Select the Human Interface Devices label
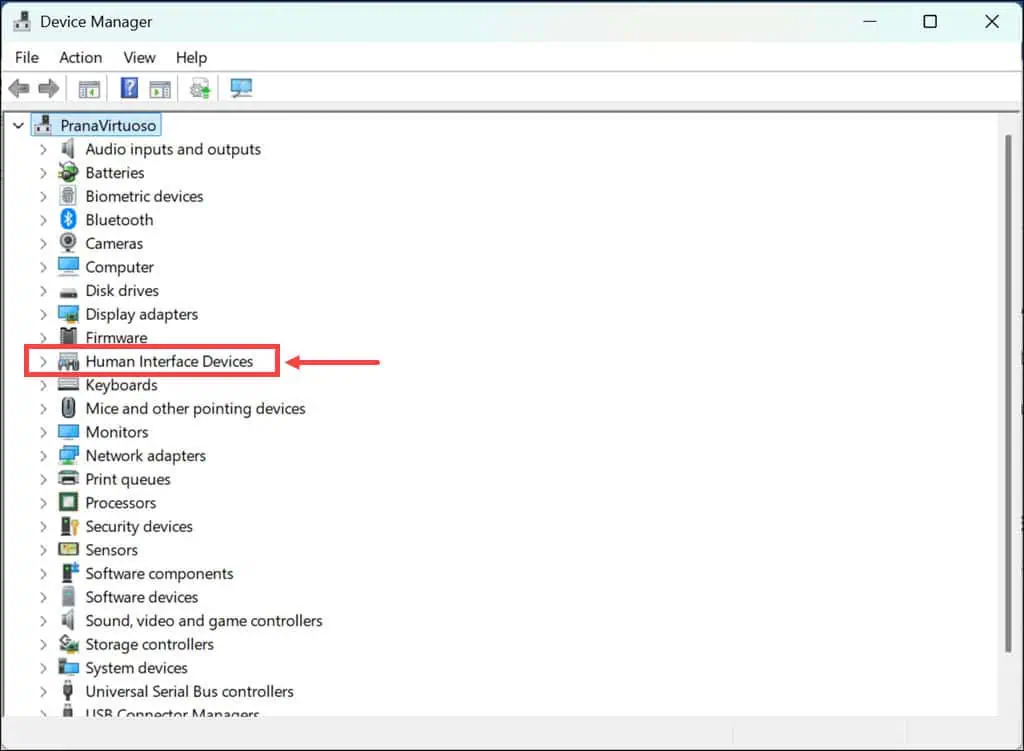This screenshot has height=751, width=1024. (x=169, y=361)
